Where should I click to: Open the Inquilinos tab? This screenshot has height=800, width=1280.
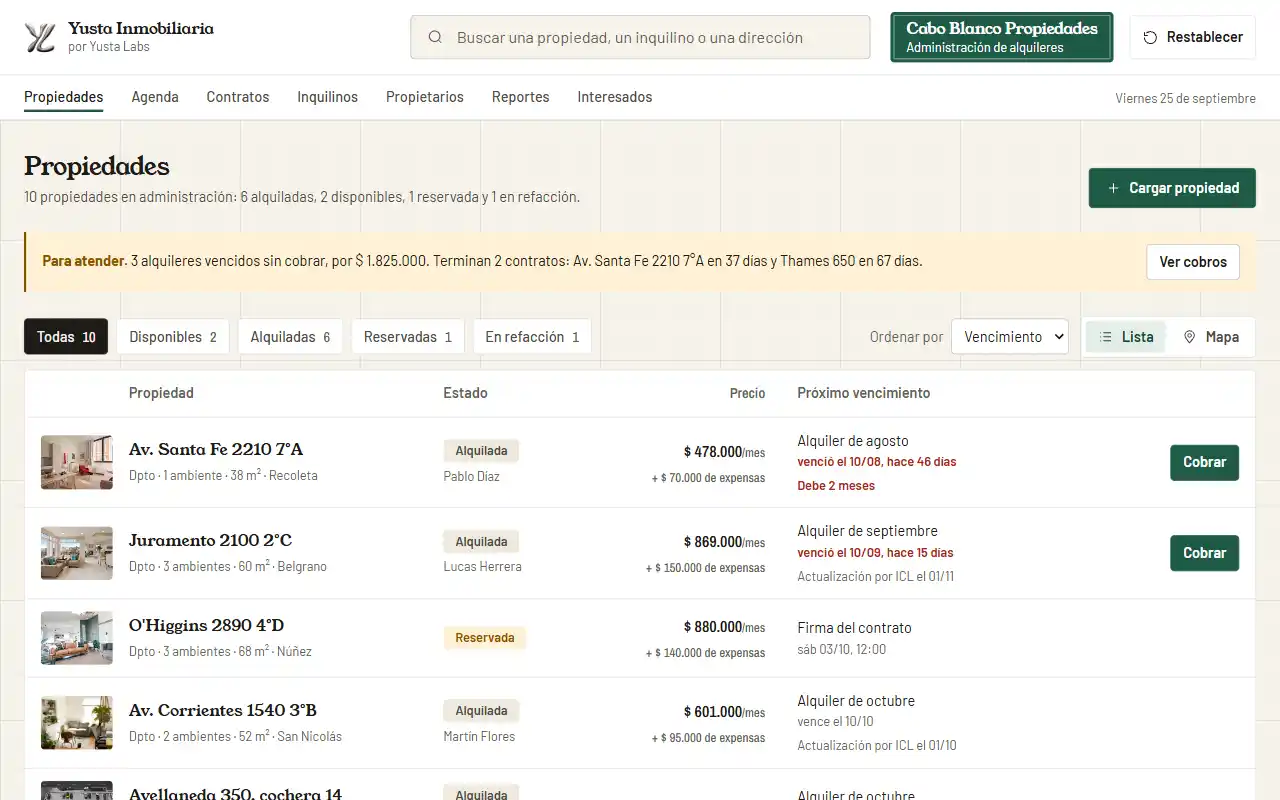pyautogui.click(x=327, y=97)
